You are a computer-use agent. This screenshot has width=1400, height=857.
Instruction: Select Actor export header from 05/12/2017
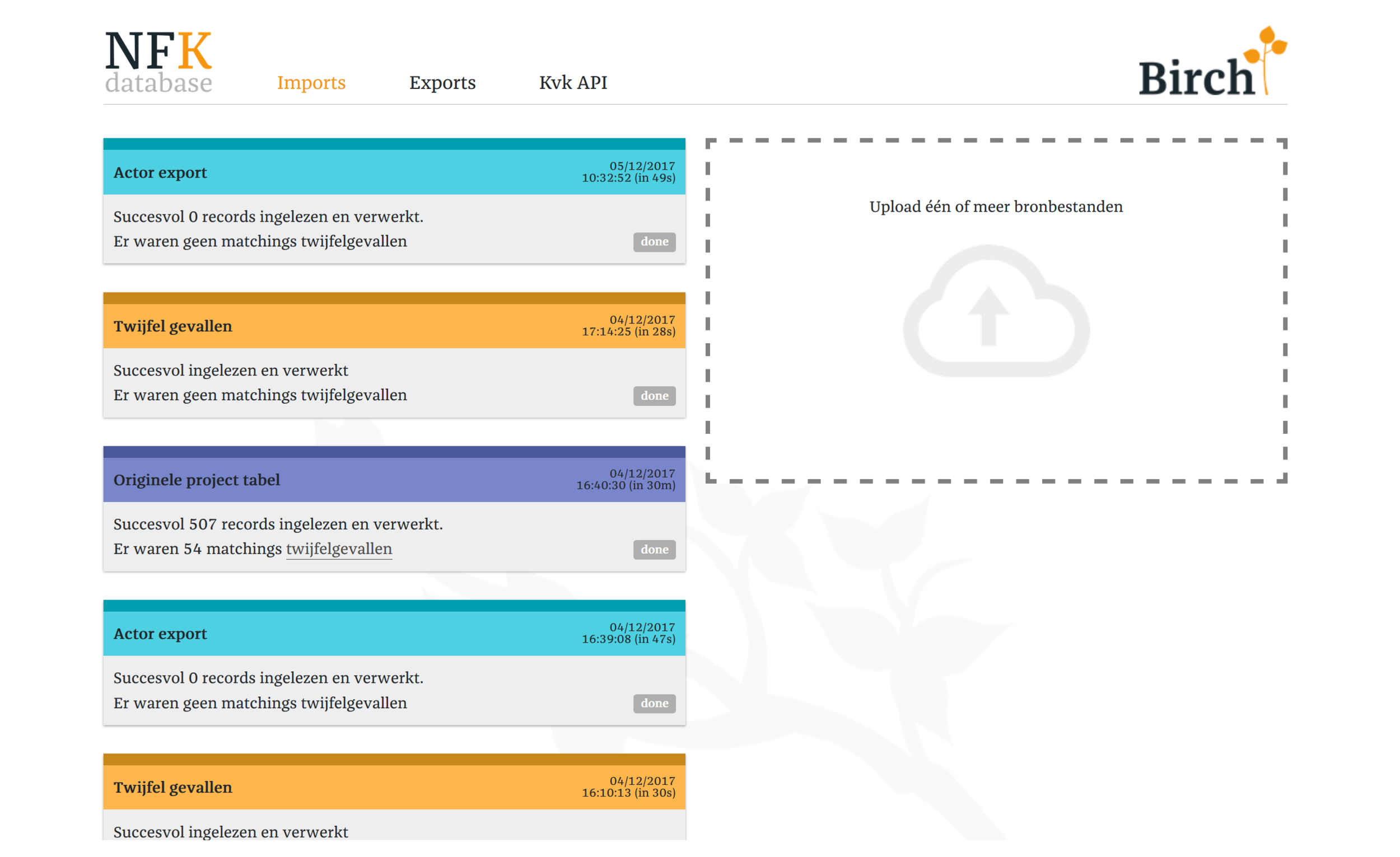(x=394, y=172)
